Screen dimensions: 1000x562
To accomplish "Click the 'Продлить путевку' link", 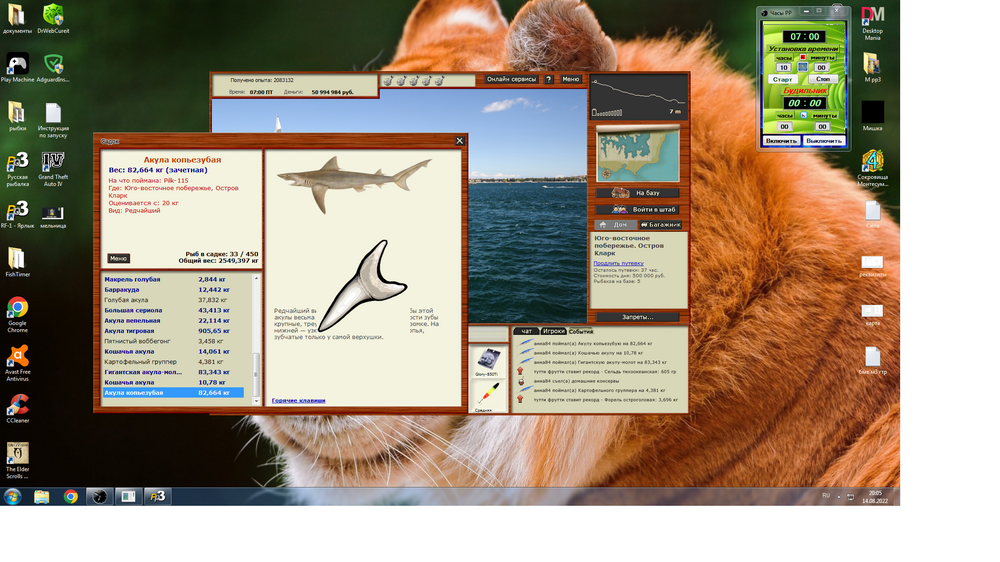I will [x=618, y=263].
